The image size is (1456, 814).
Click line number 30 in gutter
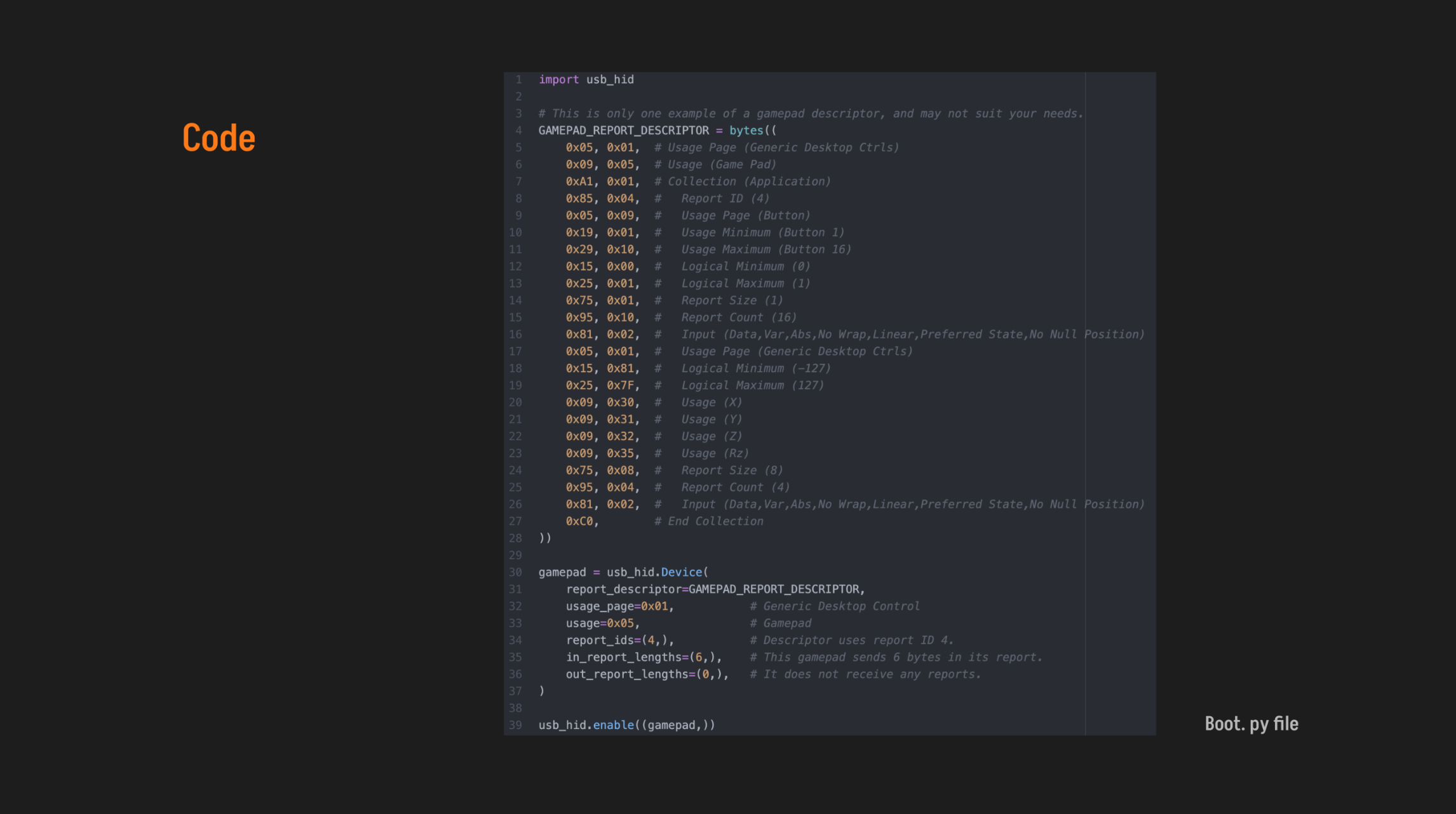515,572
